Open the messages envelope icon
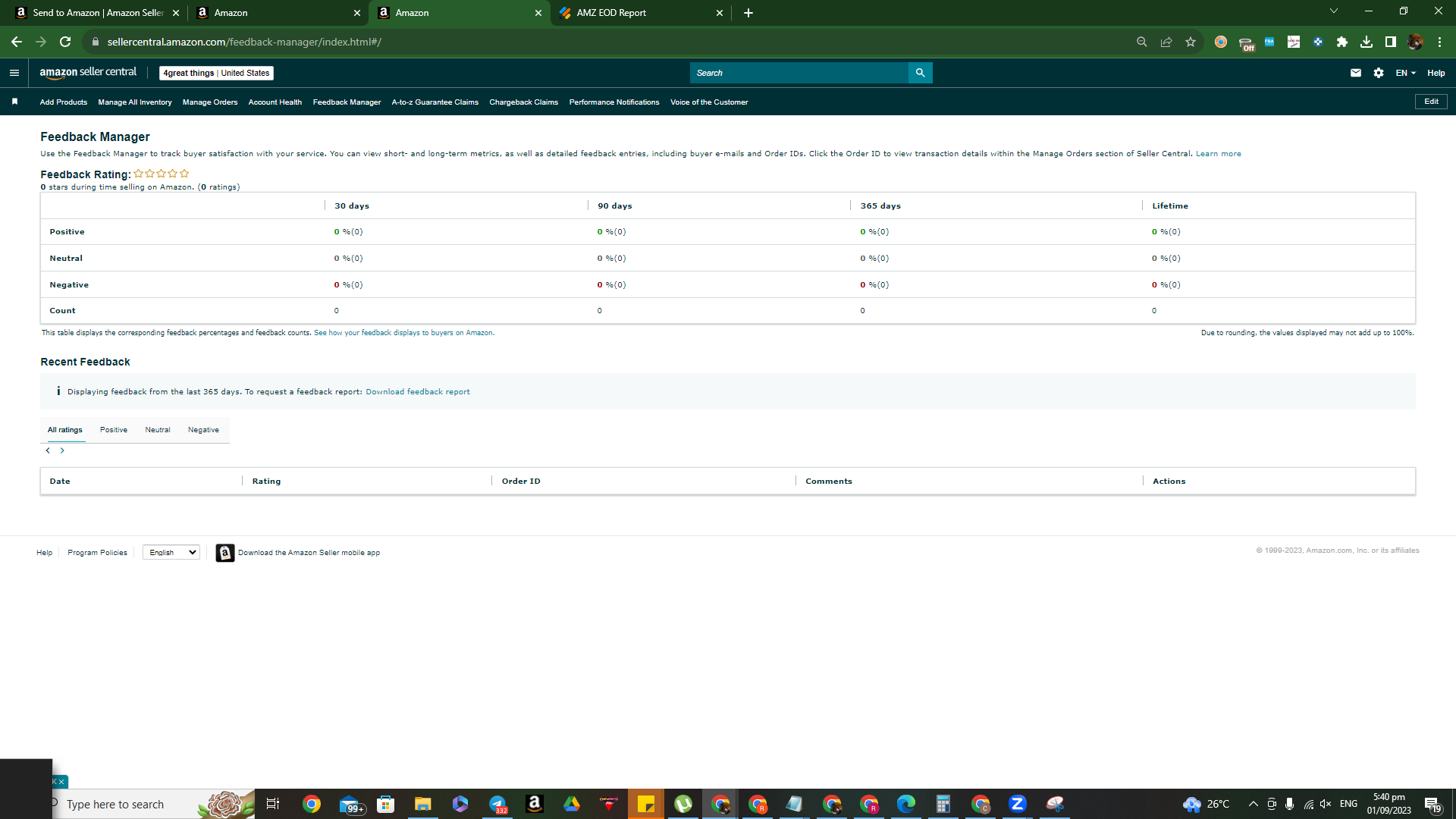Viewport: 1456px width, 819px height. pyautogui.click(x=1356, y=73)
